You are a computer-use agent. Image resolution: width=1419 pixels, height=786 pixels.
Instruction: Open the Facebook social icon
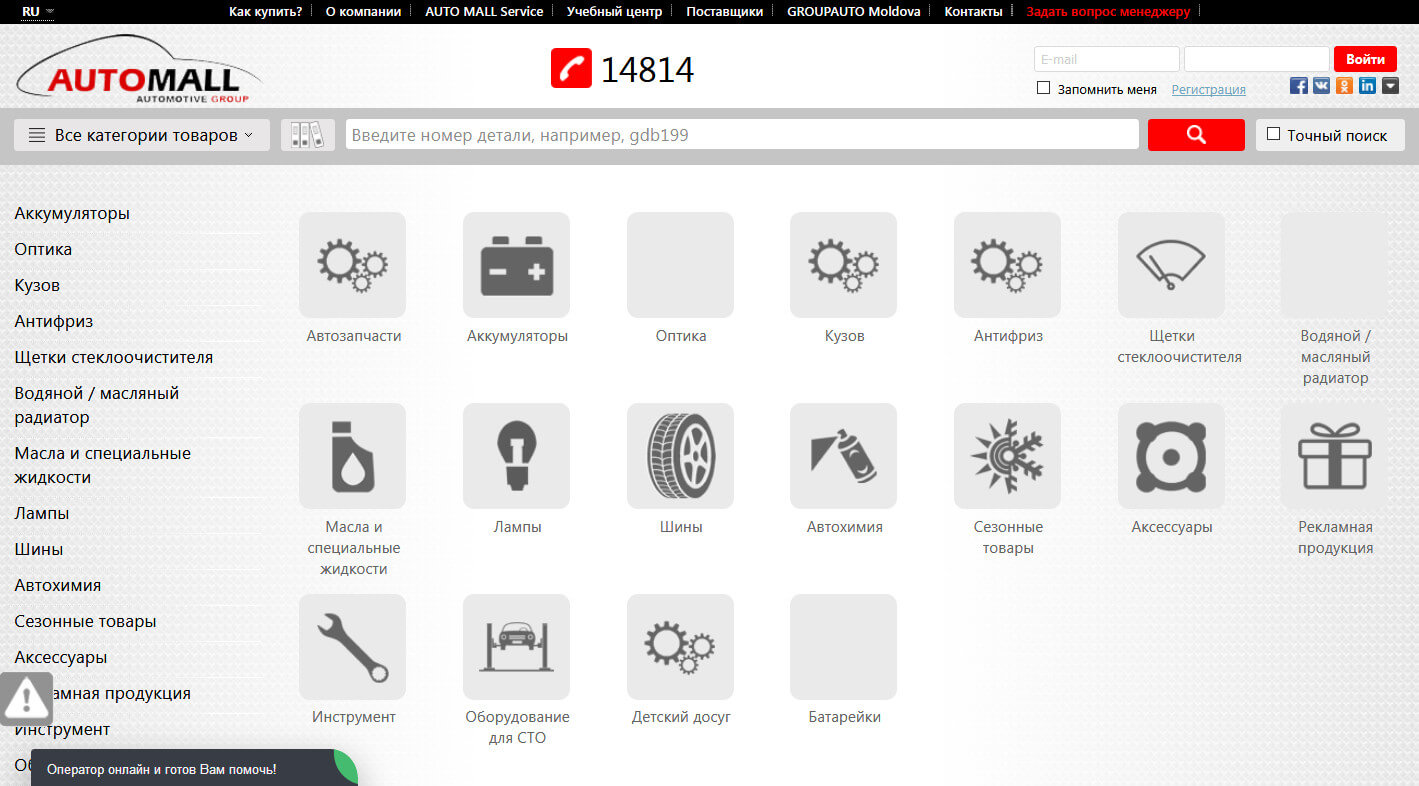[1299, 86]
